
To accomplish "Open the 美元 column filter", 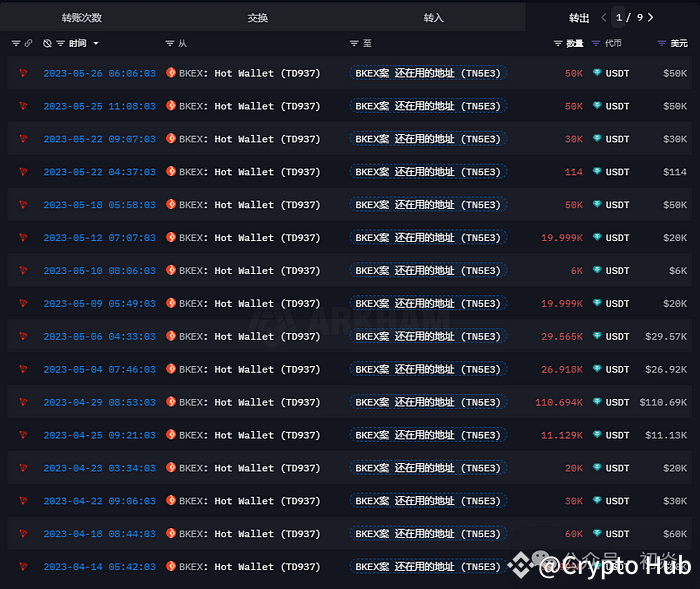I will click(x=662, y=43).
